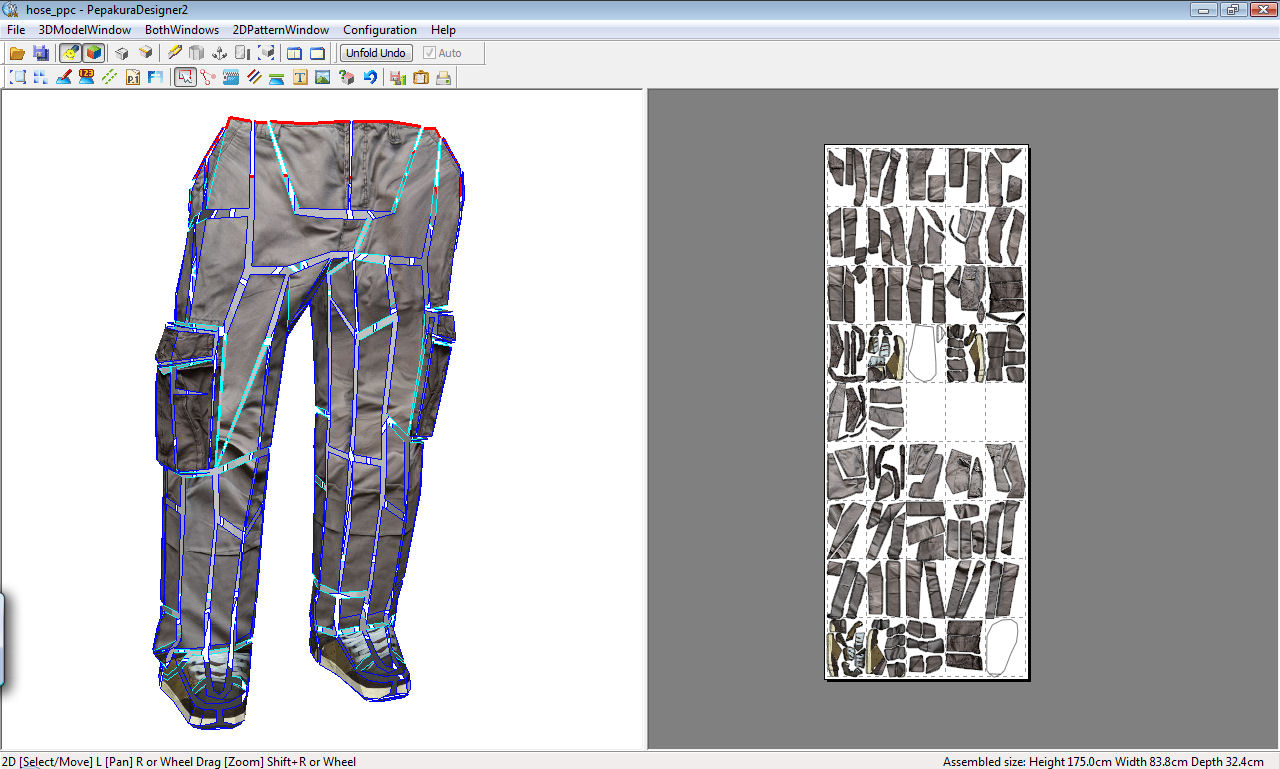Select the red pen edge color tool
Image resolution: width=1280 pixels, height=769 pixels.
coord(63,77)
